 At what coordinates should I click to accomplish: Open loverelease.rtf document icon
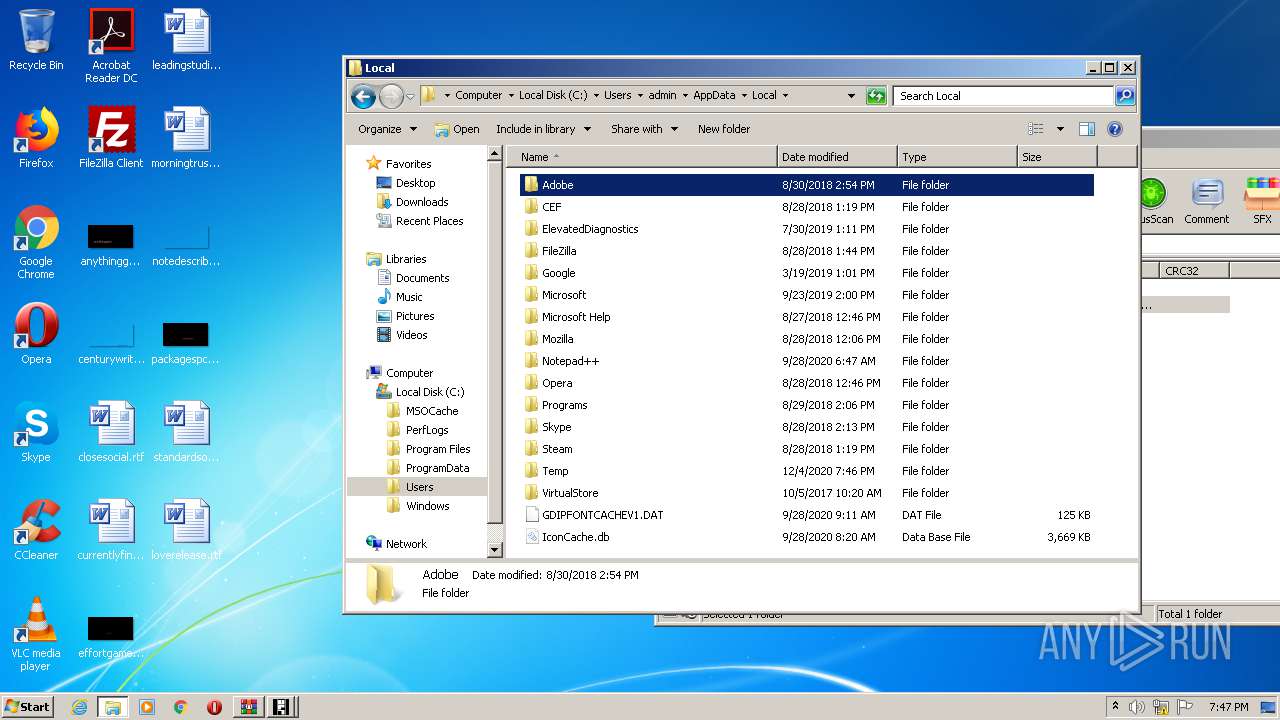click(x=186, y=529)
